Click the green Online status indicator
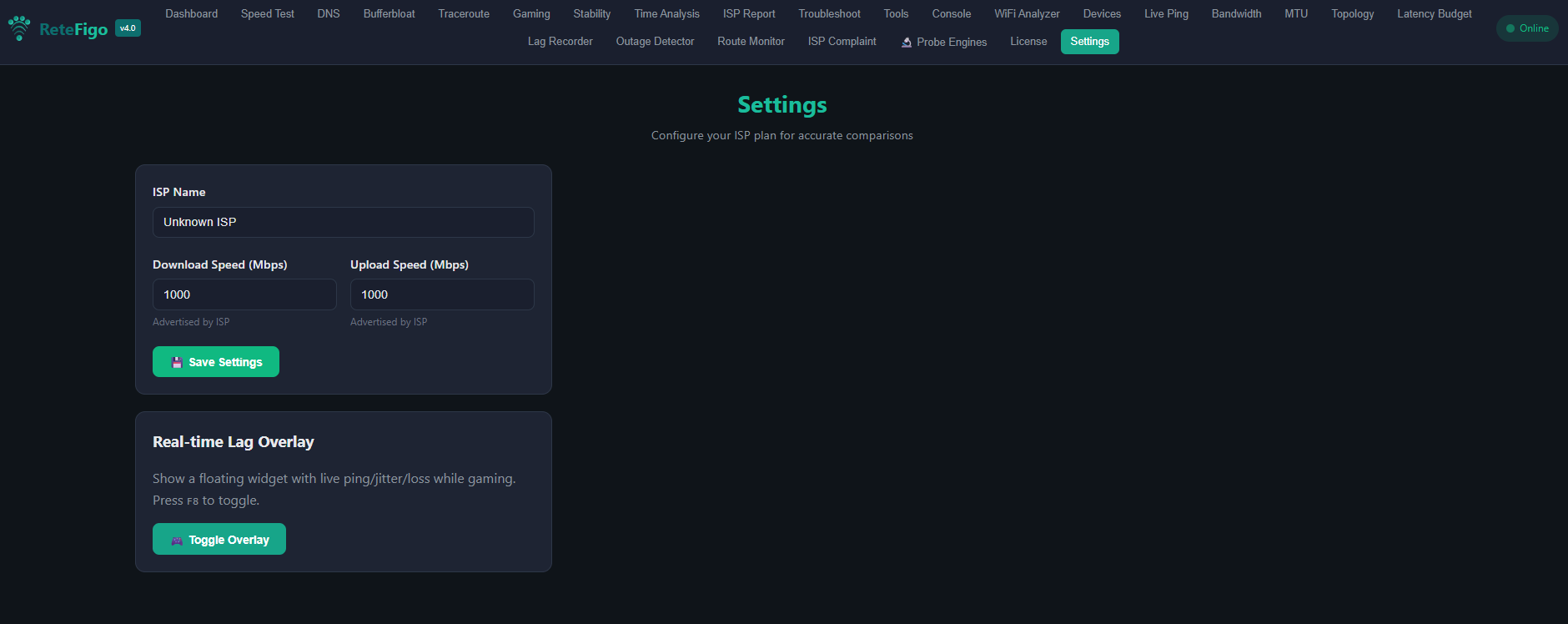 point(1526,28)
